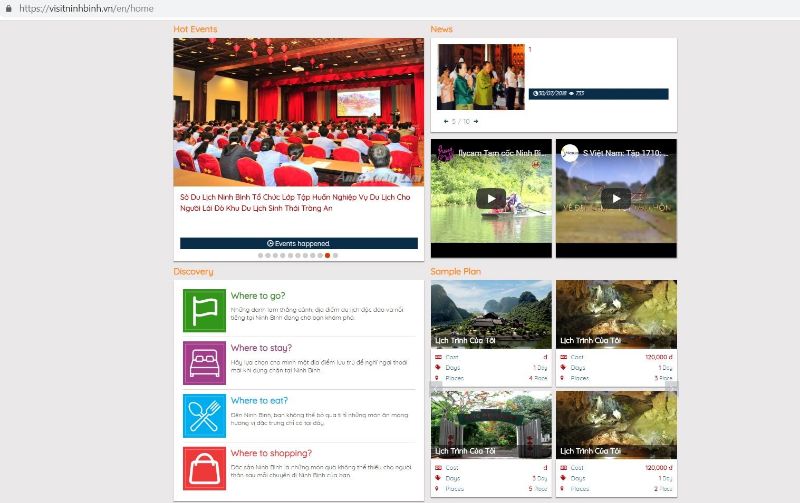This screenshot has width=800, height=503.
Task: Go to the previous news item arrow
Action: pyautogui.click(x=446, y=121)
